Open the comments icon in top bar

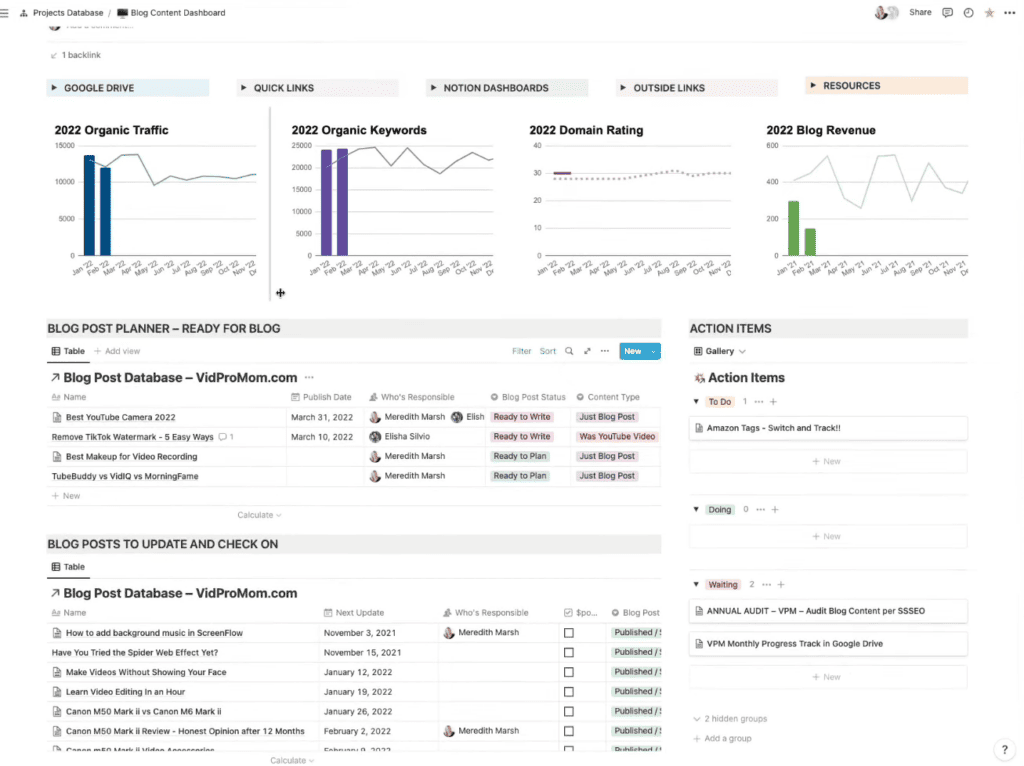coord(947,12)
